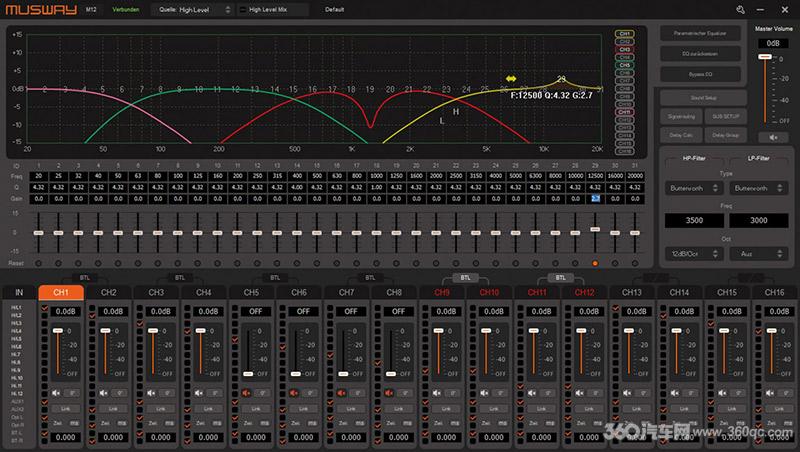Screen dimensions: 800x452
Task: Open the HP-Filter type Butterworth dropdown
Action: pyautogui.click(x=694, y=188)
